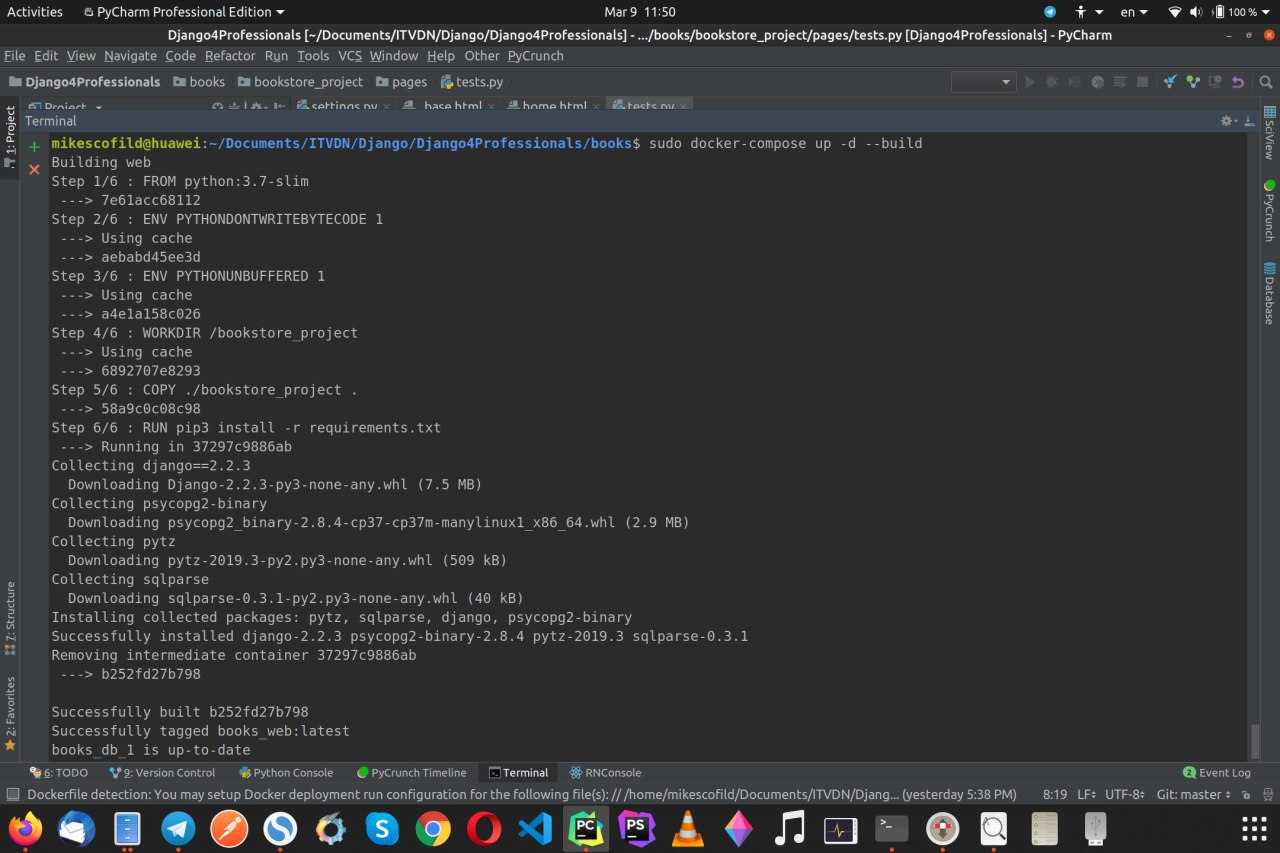
Task: Open the Tools menu
Action: click(x=313, y=56)
